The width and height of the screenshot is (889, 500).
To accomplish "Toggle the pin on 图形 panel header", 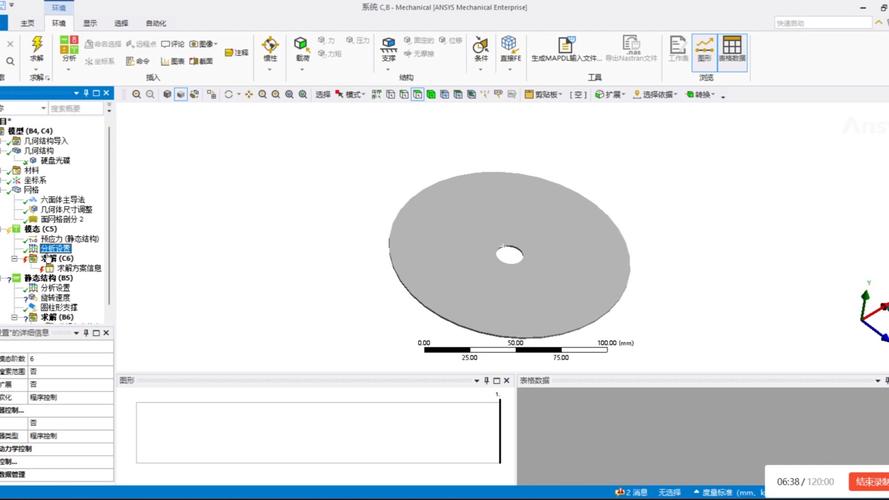I will click(487, 381).
